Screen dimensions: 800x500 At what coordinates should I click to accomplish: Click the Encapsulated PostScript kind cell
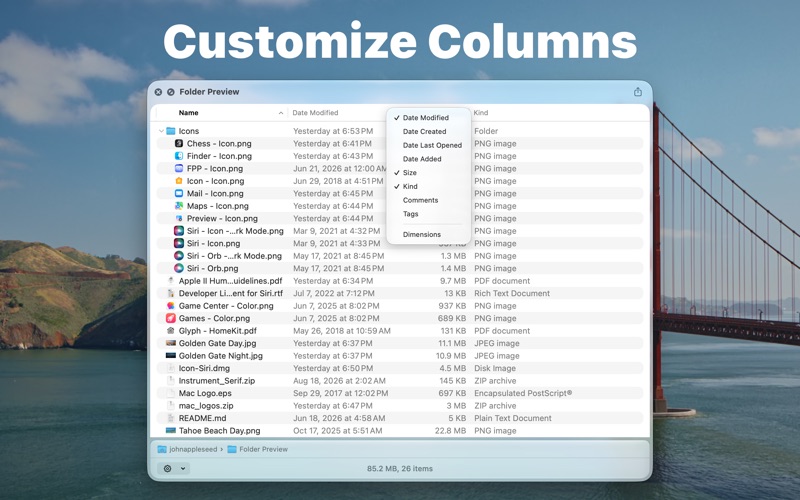coord(523,393)
